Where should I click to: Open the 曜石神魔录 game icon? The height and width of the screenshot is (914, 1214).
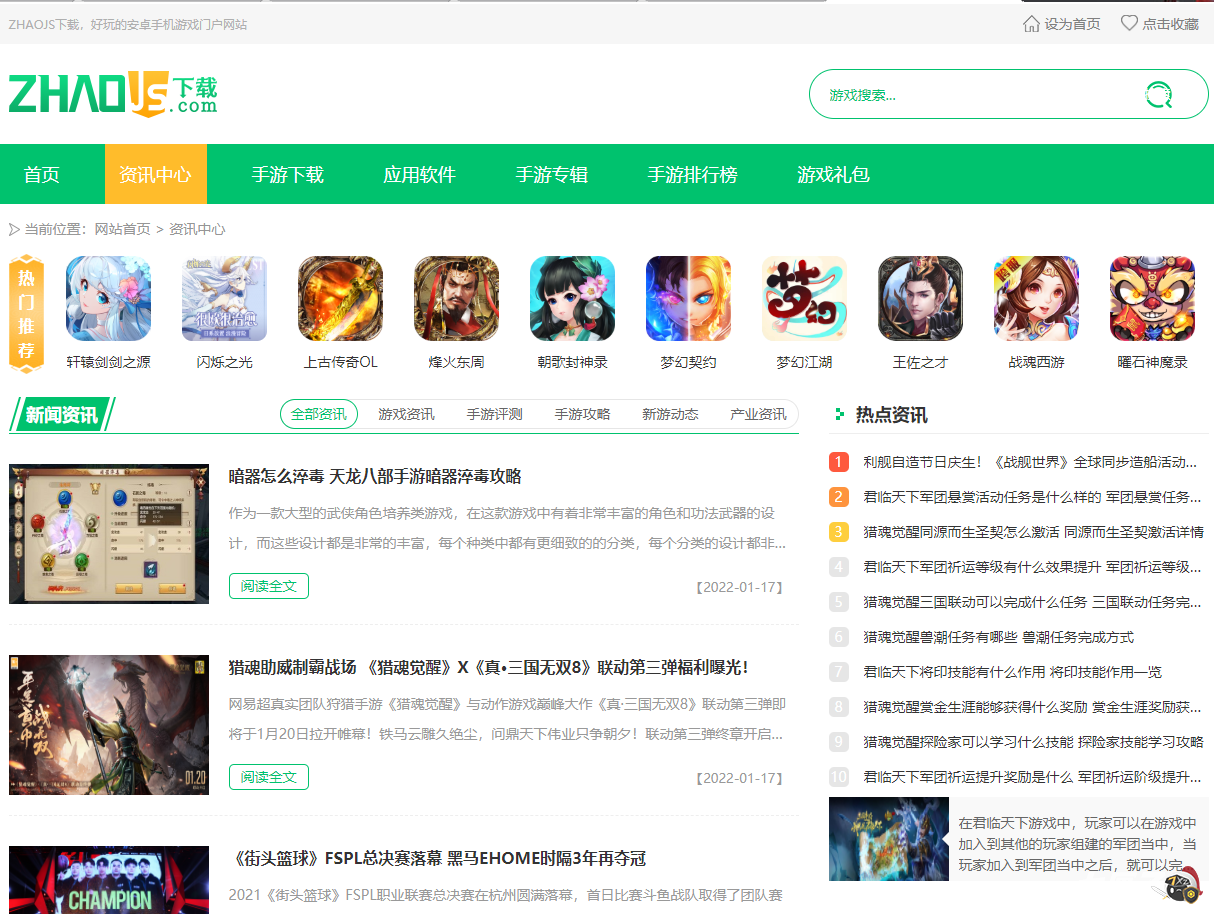click(x=1152, y=299)
